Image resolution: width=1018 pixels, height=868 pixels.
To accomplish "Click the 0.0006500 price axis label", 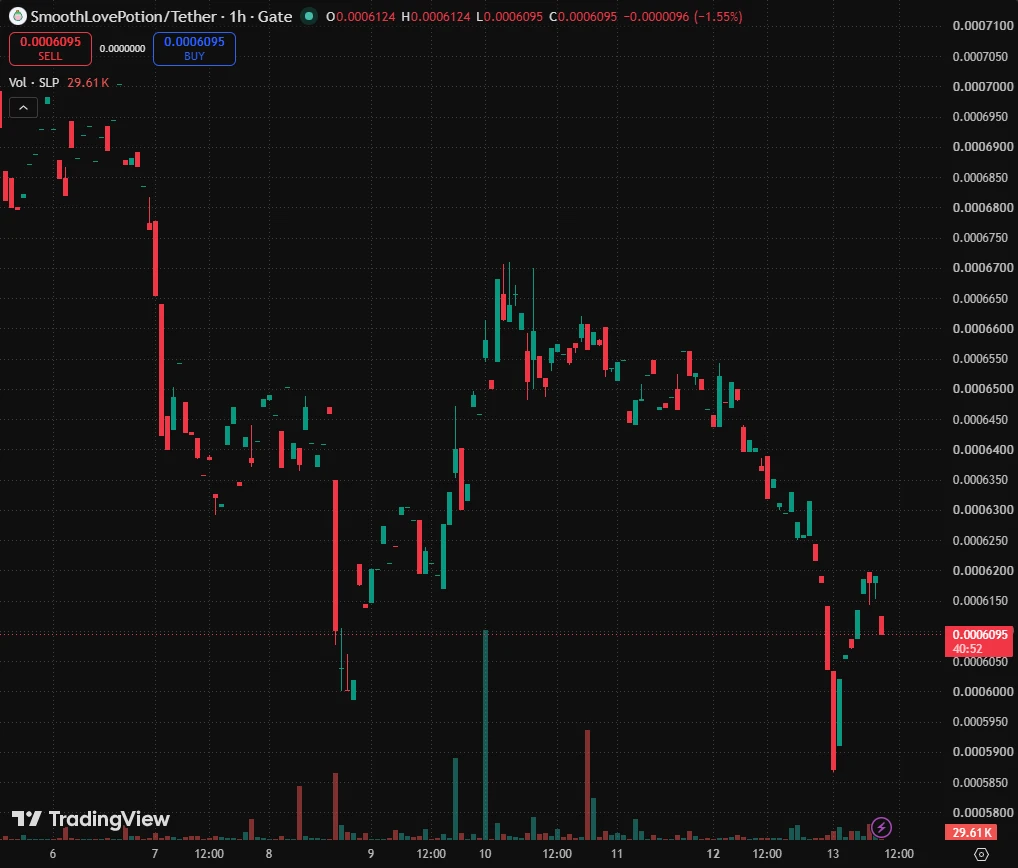I will [x=983, y=388].
